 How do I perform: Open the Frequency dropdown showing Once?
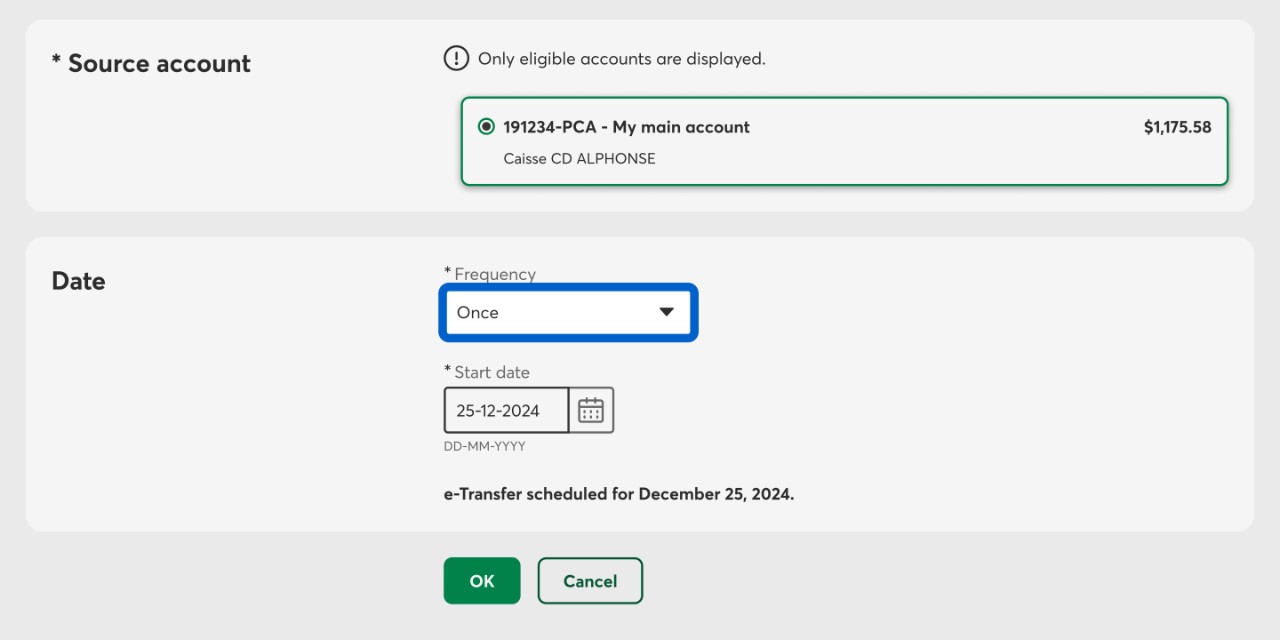coord(567,313)
